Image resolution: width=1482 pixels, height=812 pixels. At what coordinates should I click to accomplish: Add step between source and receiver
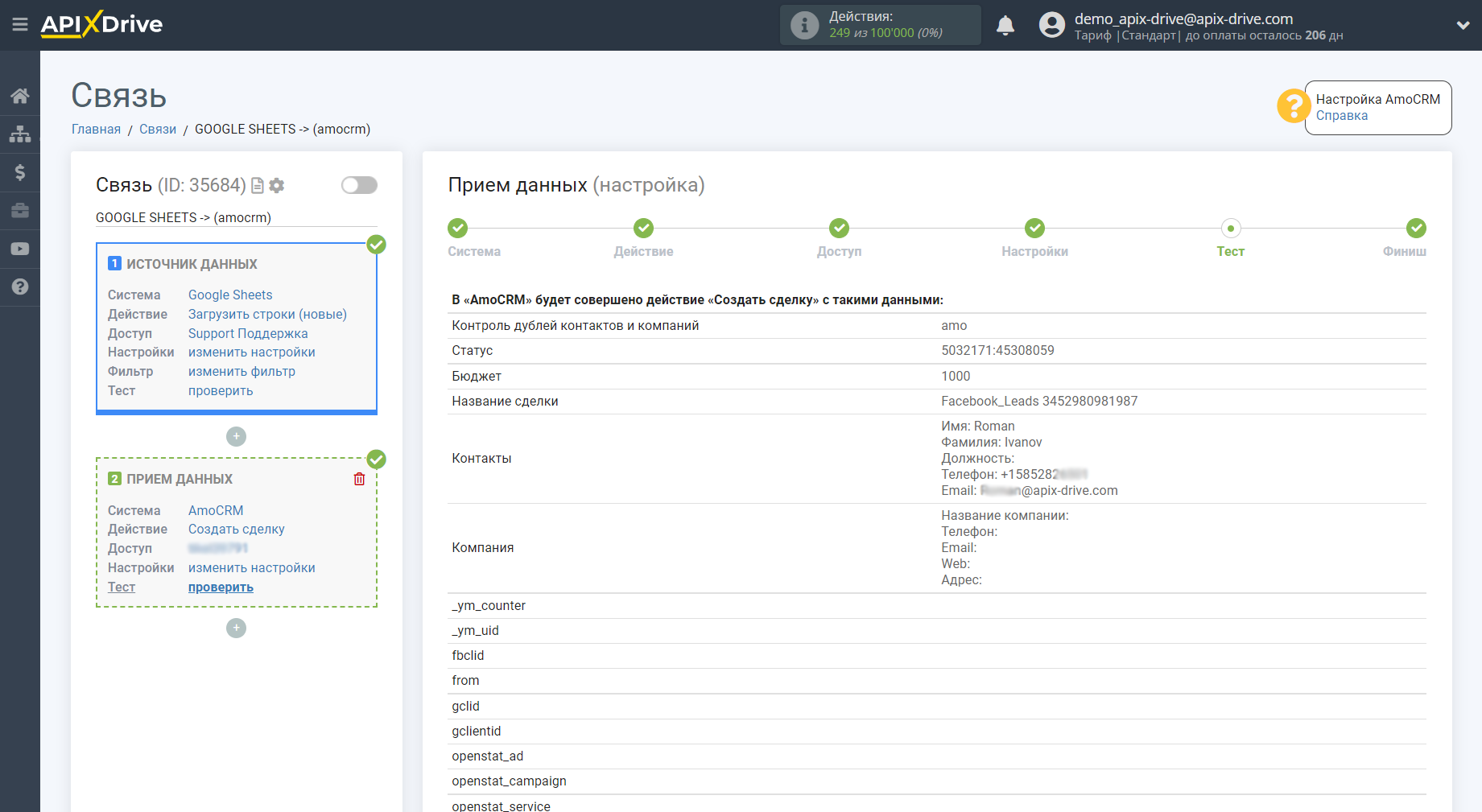tap(236, 436)
